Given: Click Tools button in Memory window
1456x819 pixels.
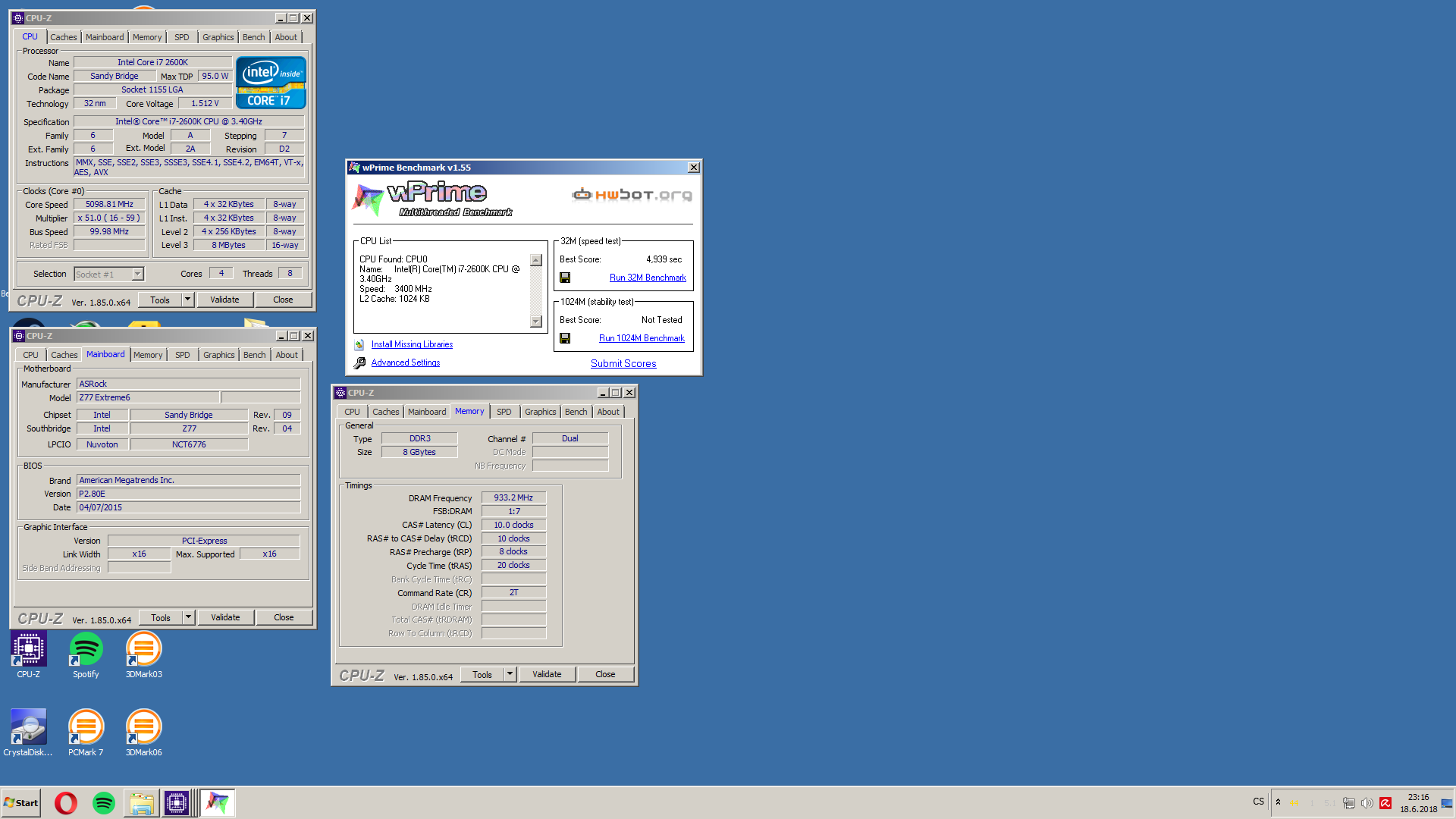Looking at the screenshot, I should tap(482, 674).
